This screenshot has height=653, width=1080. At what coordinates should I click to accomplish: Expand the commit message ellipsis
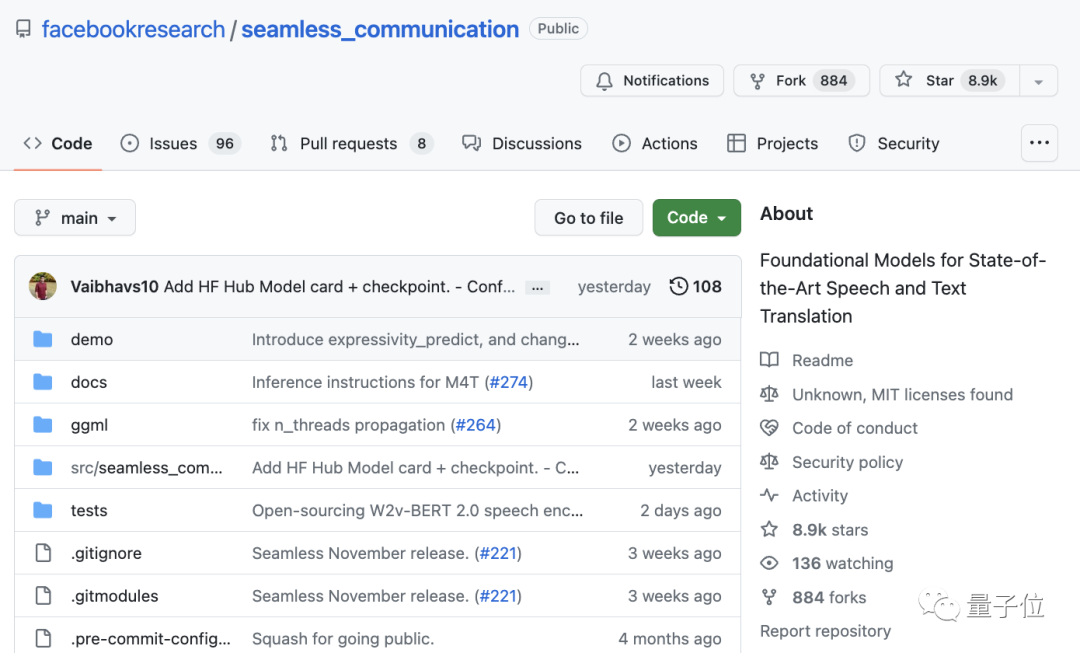[x=538, y=288]
